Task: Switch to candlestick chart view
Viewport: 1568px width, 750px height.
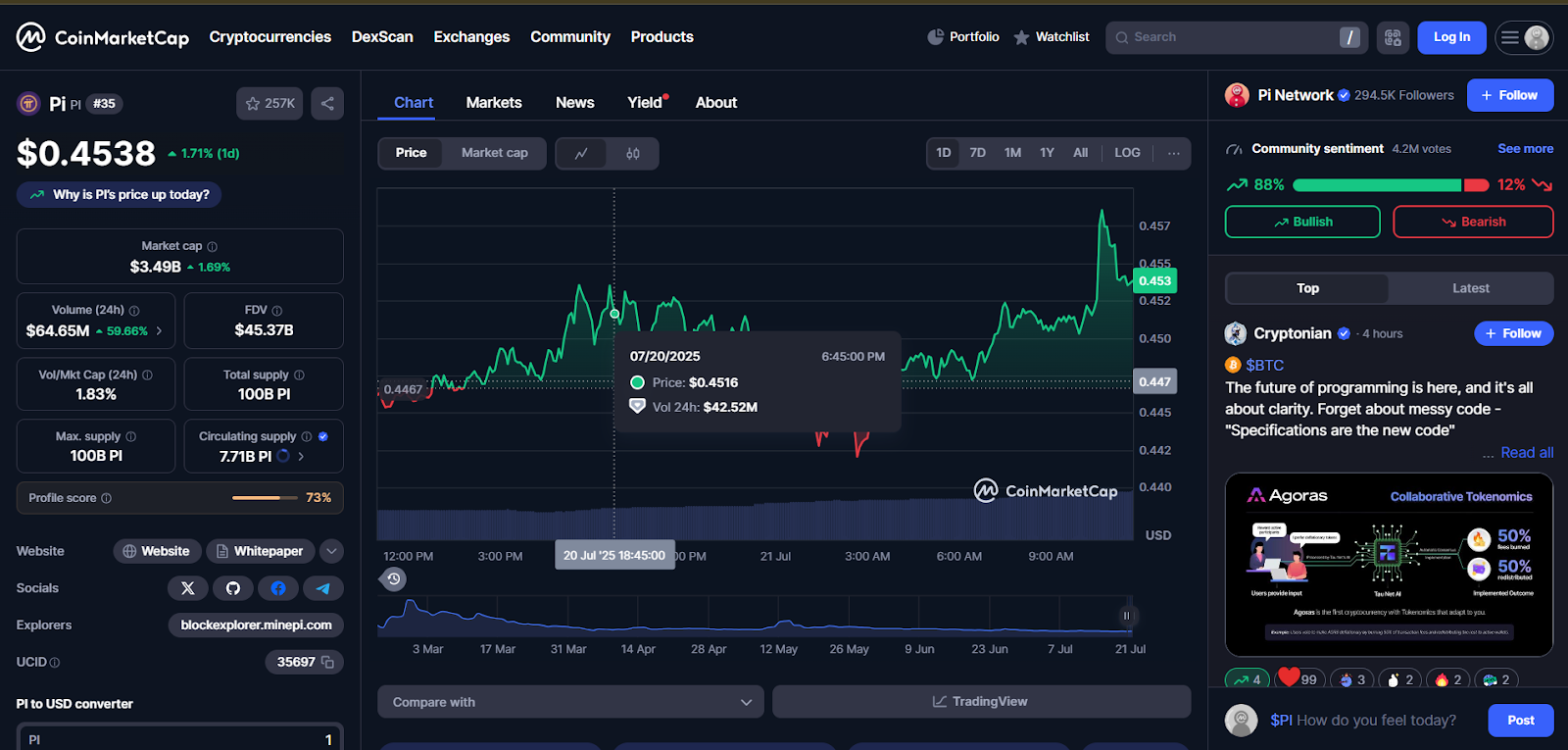Action: (x=633, y=153)
